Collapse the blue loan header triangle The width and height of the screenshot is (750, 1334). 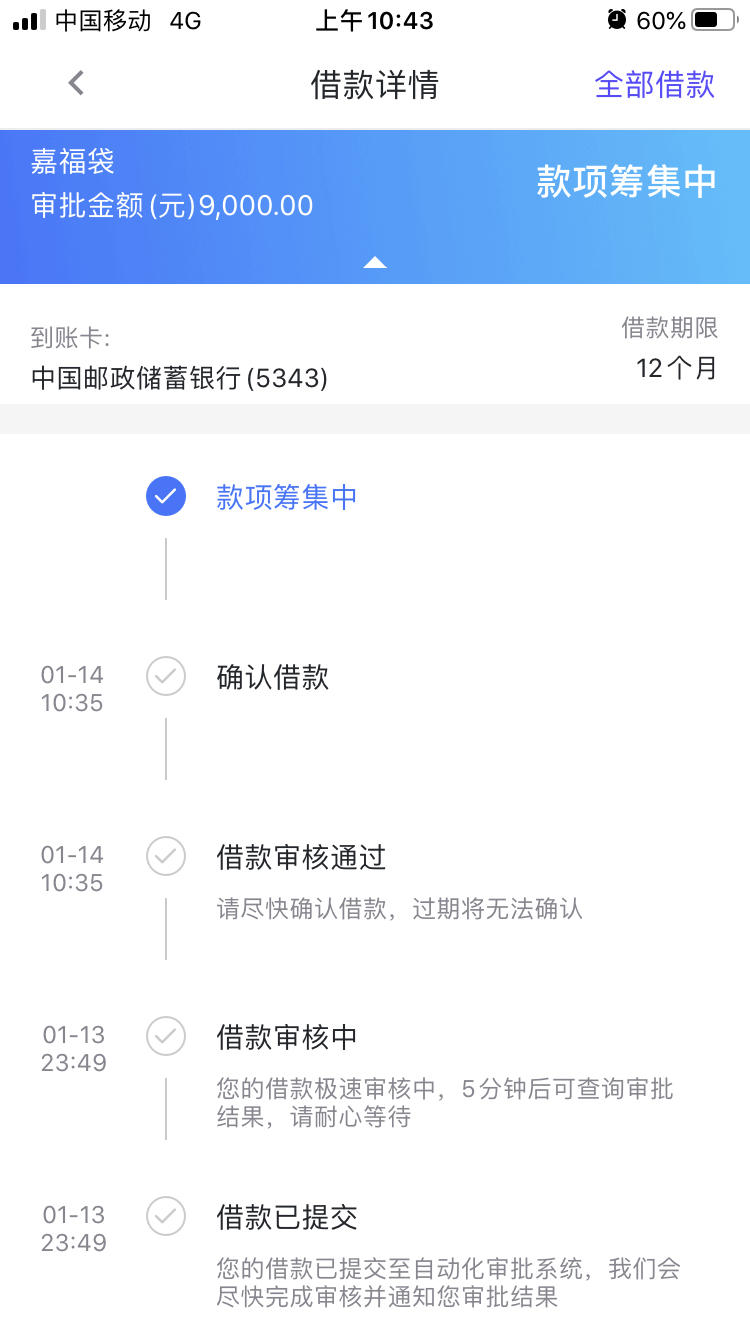coord(375,262)
